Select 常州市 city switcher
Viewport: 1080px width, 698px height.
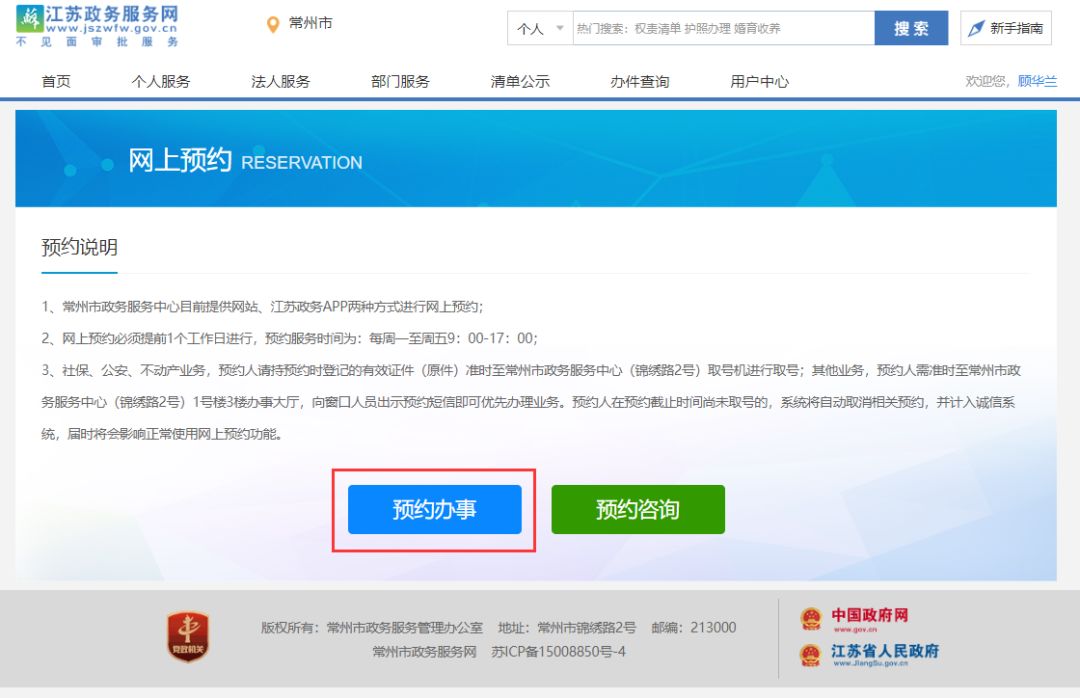coord(310,23)
